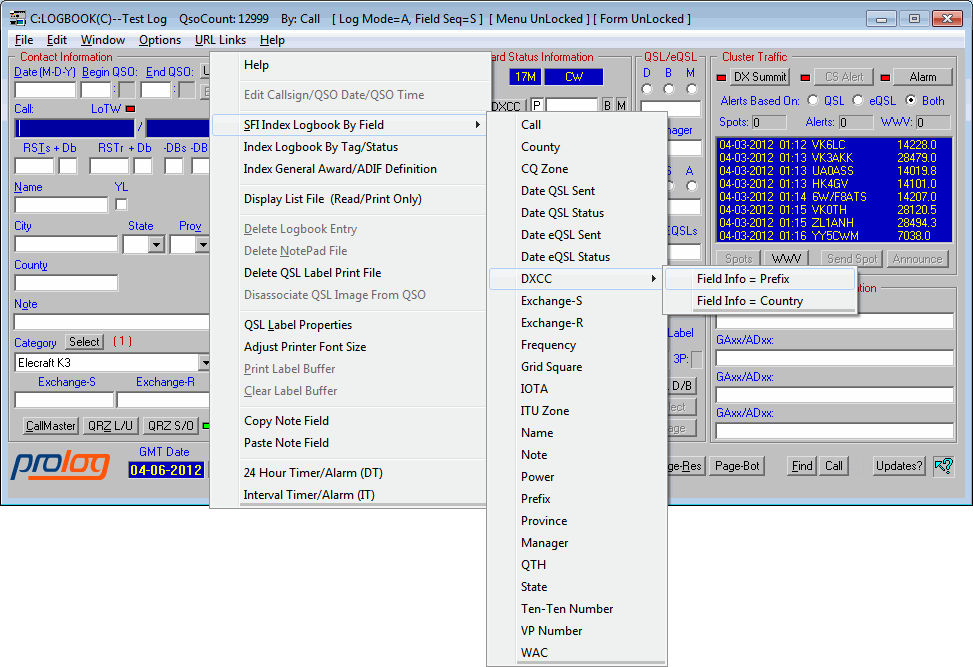Click the application icon in title bar
Viewport: 973px width, 667px height.
point(18,18)
